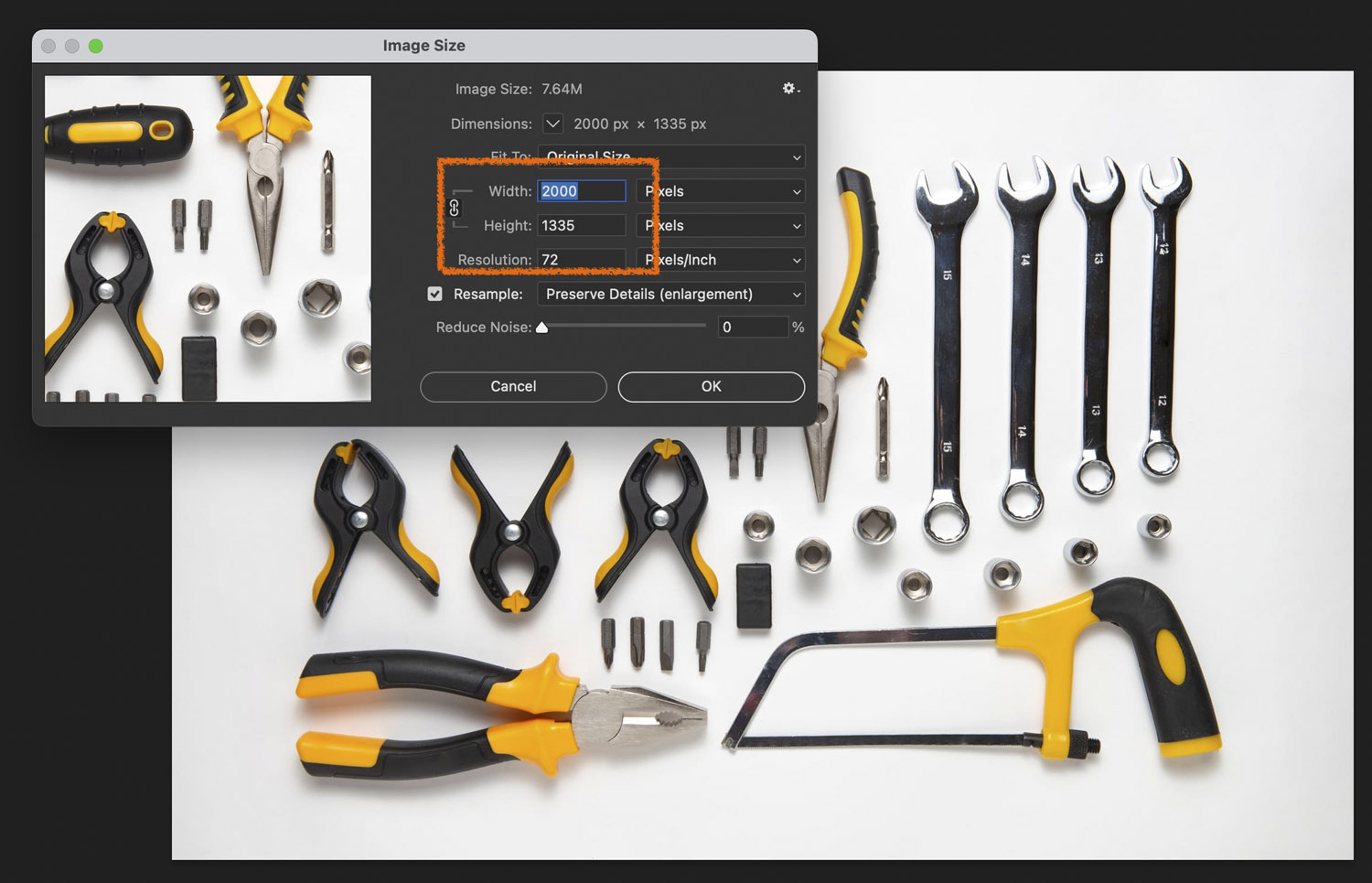The height and width of the screenshot is (883, 1372).
Task: Click the Resample label
Action: (x=488, y=294)
